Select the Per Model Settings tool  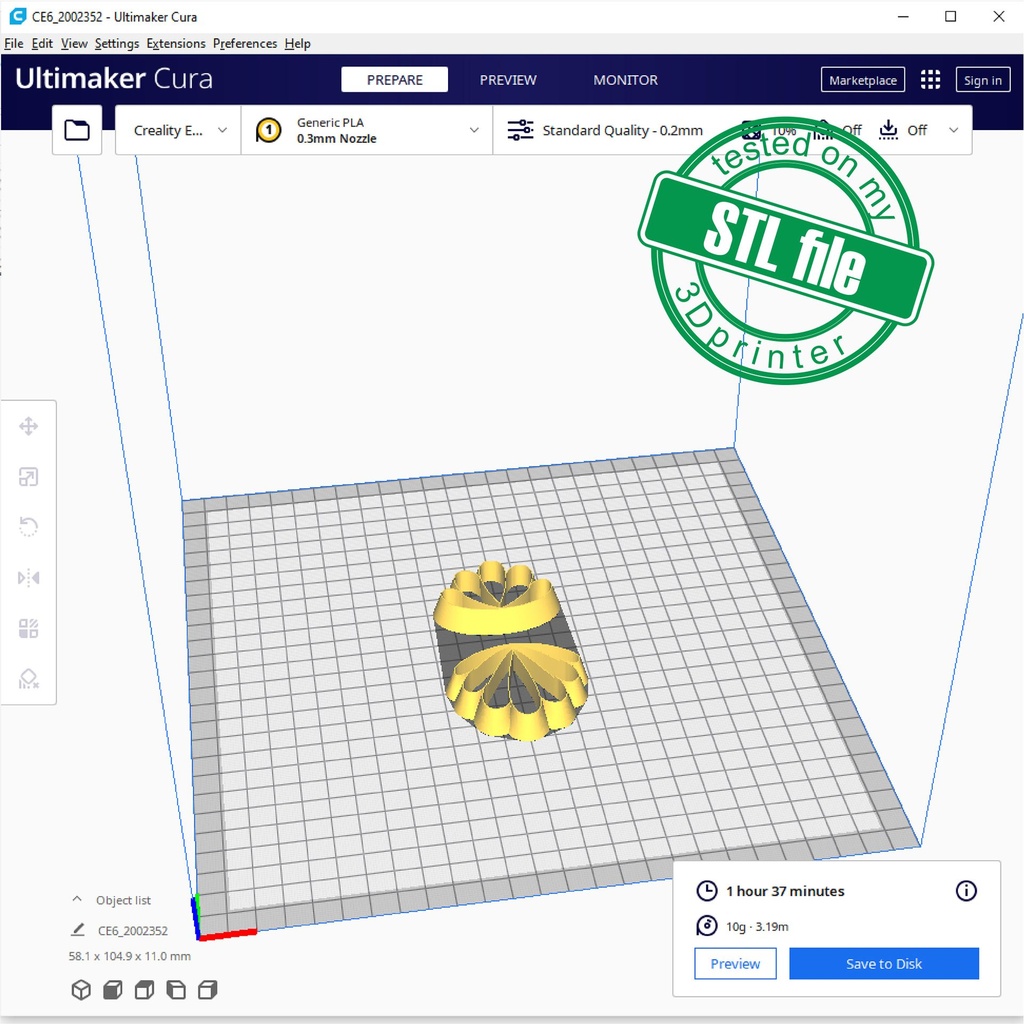coord(28,628)
